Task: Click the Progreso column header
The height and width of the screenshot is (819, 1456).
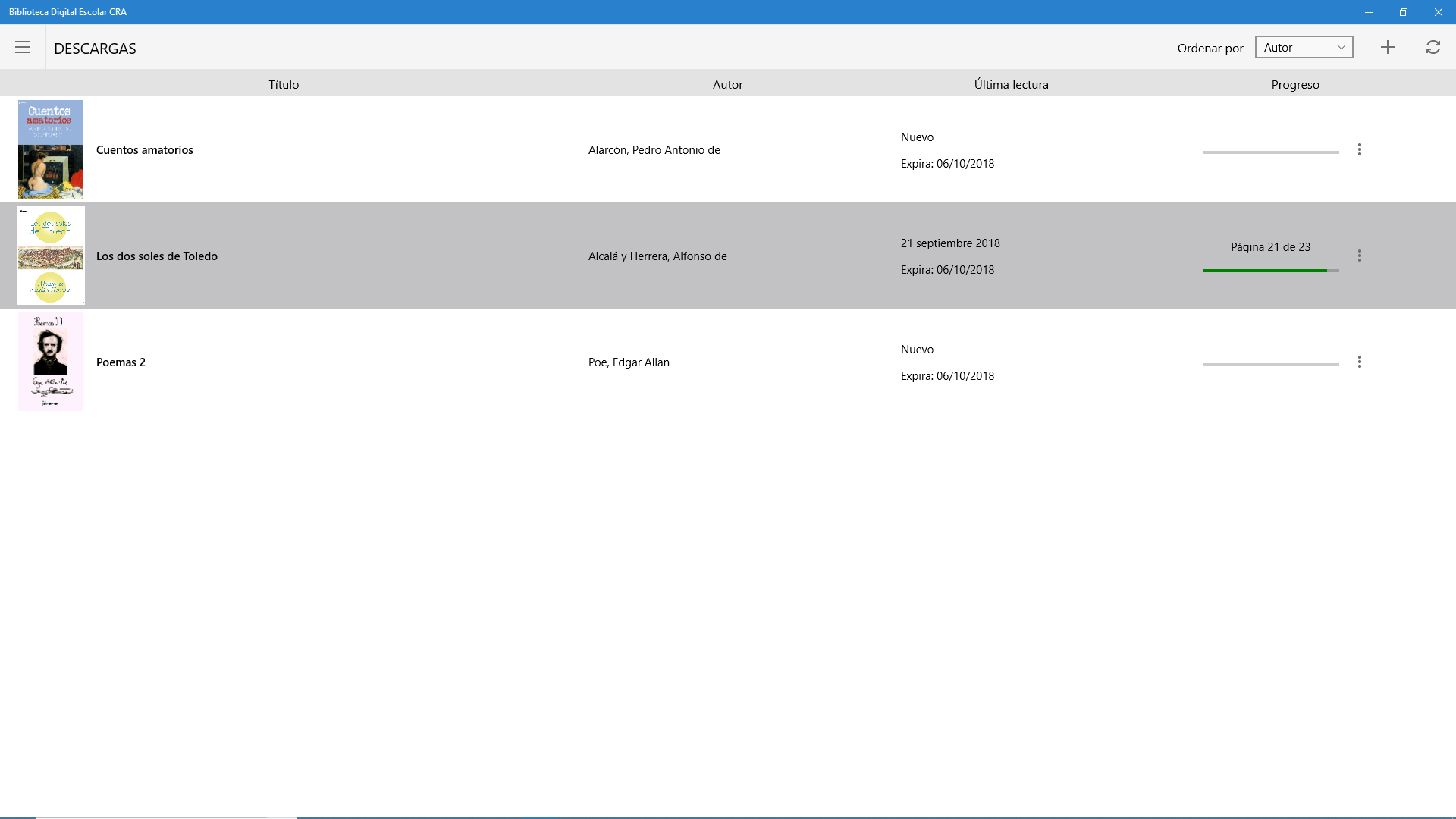Action: (1294, 84)
